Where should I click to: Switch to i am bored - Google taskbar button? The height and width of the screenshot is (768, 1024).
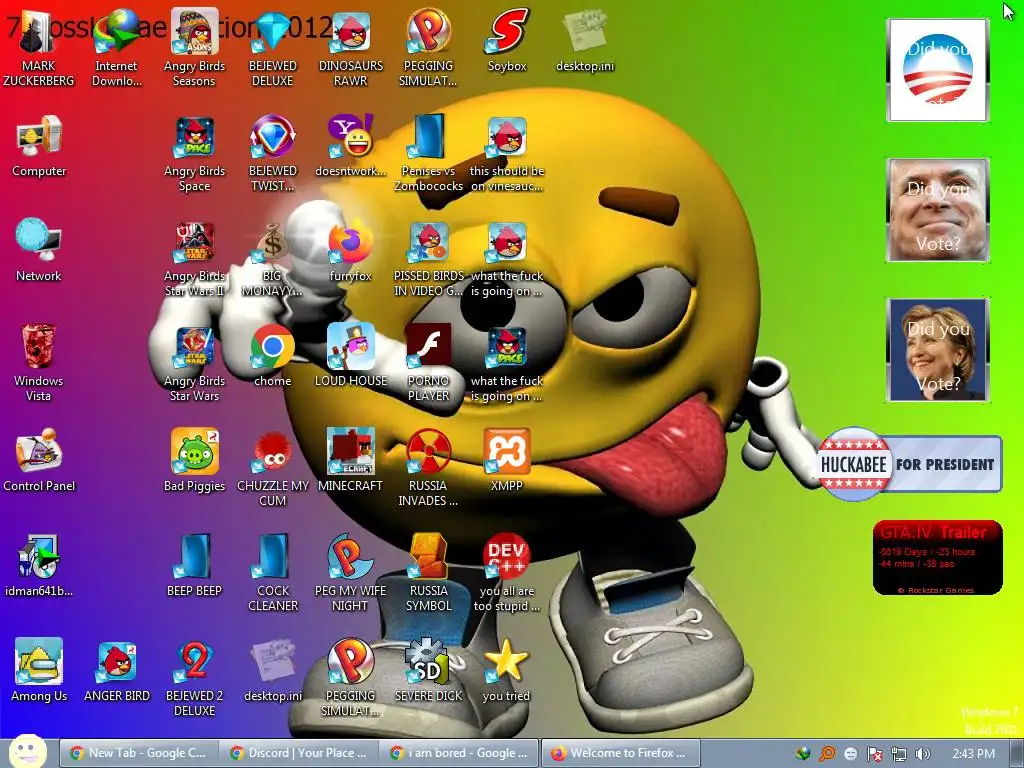459,753
